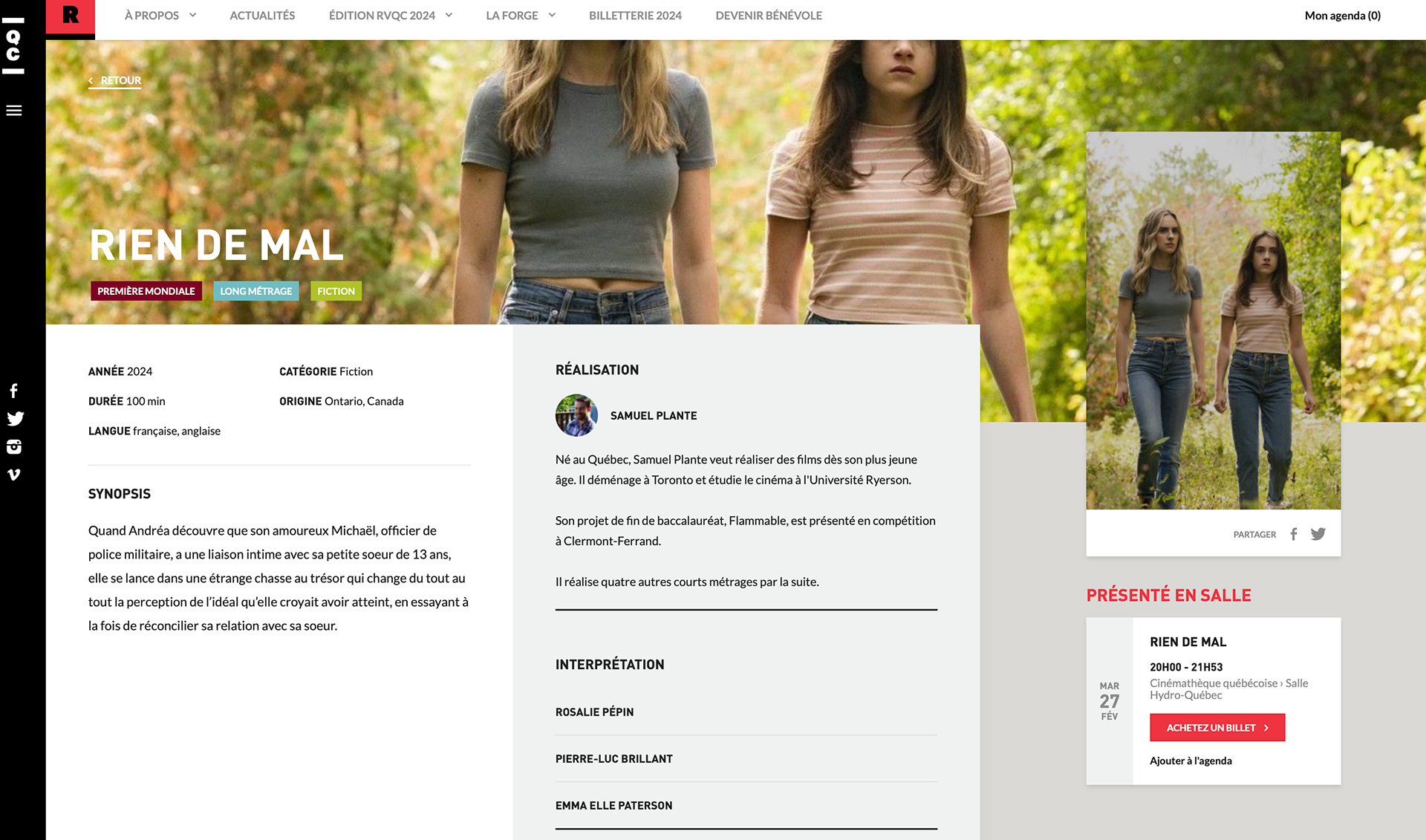Select the Première mondiale tag
This screenshot has height=840, width=1426.
[x=146, y=291]
